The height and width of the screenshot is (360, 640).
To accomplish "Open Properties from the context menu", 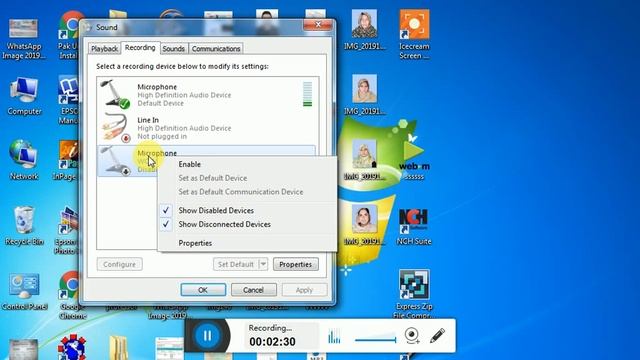I will 195,243.
